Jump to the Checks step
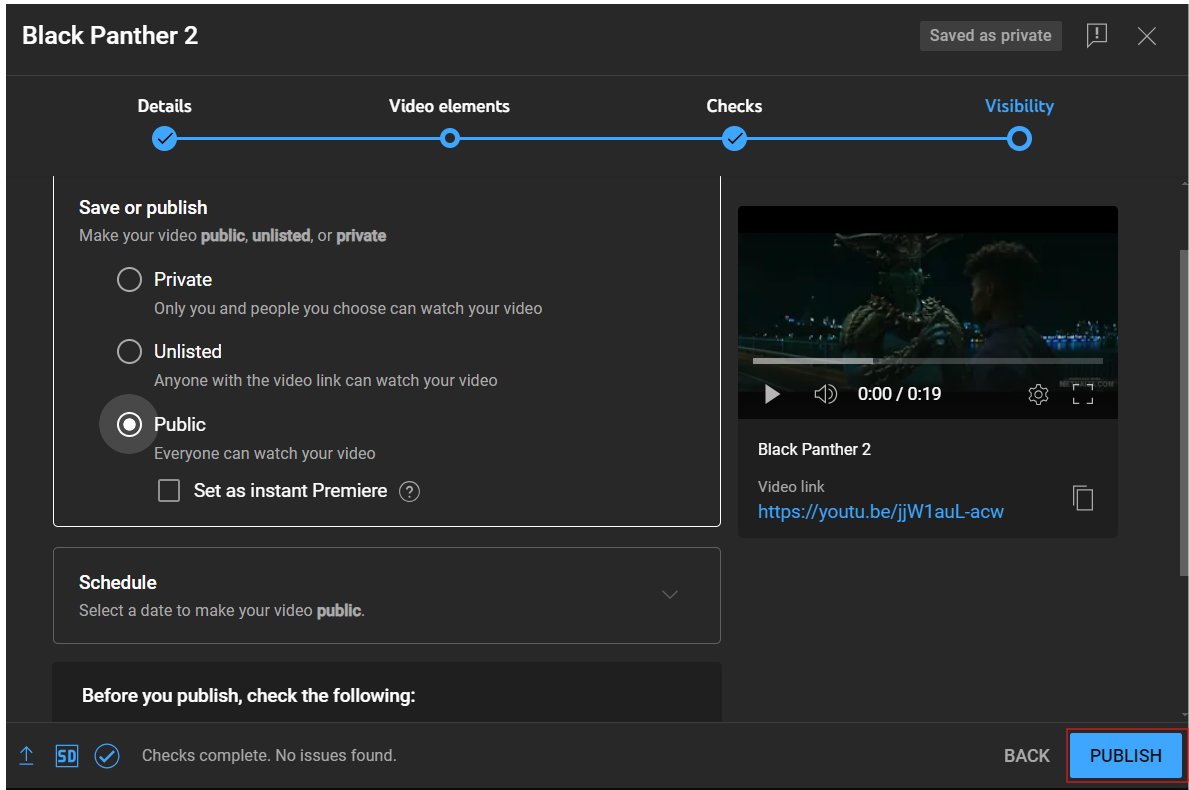Screen dimensions: 1189x790 point(735,138)
